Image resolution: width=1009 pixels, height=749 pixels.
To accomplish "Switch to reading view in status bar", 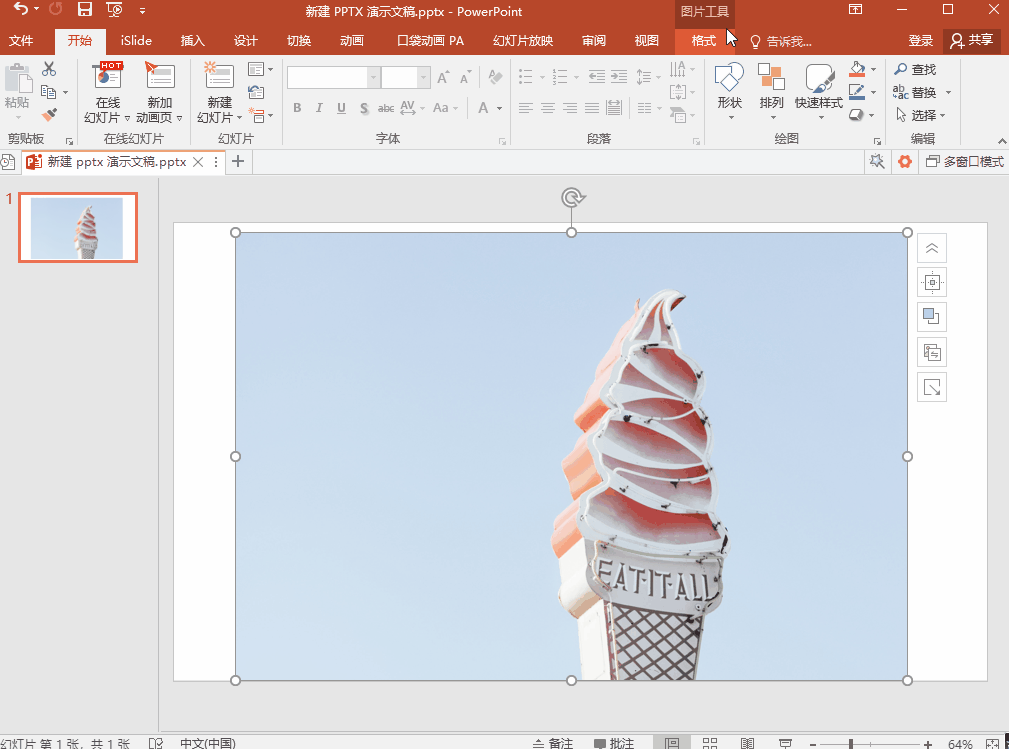I will (x=747, y=743).
